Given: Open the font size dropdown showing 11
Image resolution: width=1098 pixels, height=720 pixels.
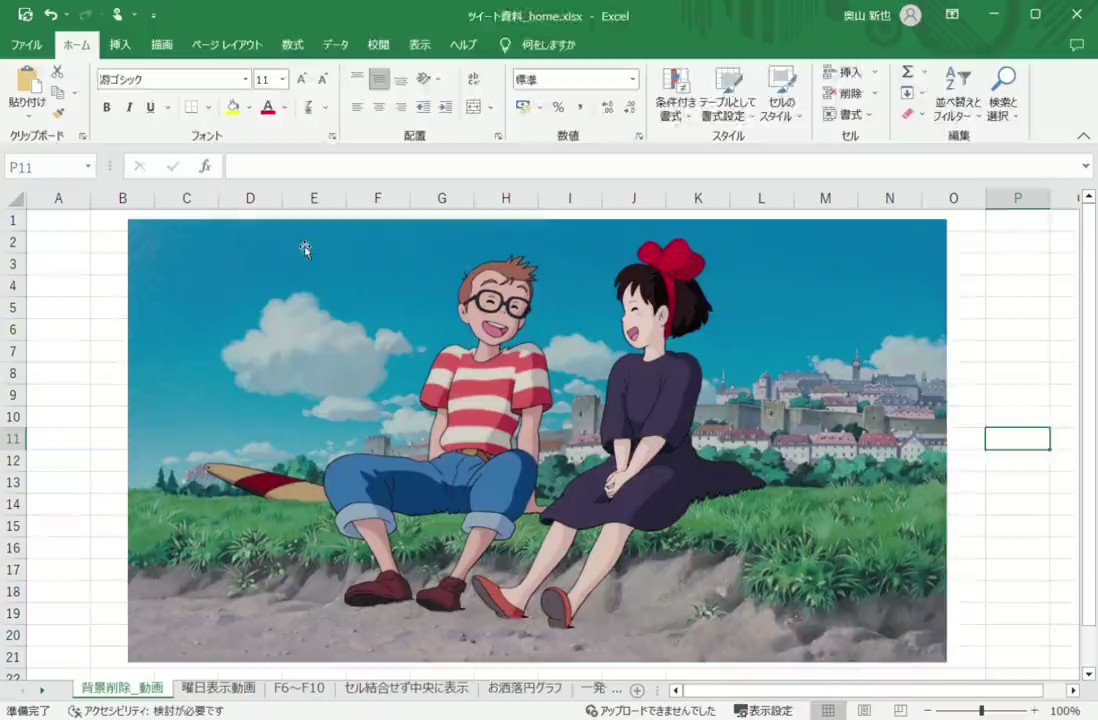Looking at the screenshot, I should pos(283,79).
